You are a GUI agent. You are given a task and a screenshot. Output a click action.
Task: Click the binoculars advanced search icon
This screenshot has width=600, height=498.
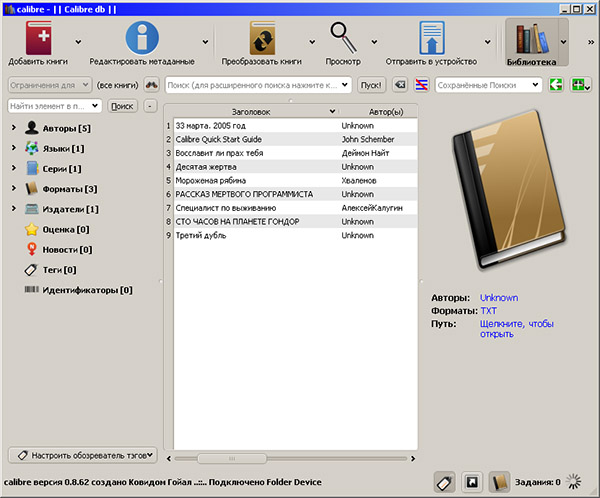point(152,85)
